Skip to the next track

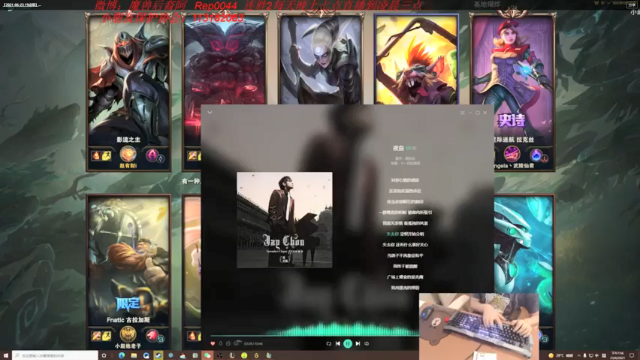[x=358, y=344]
